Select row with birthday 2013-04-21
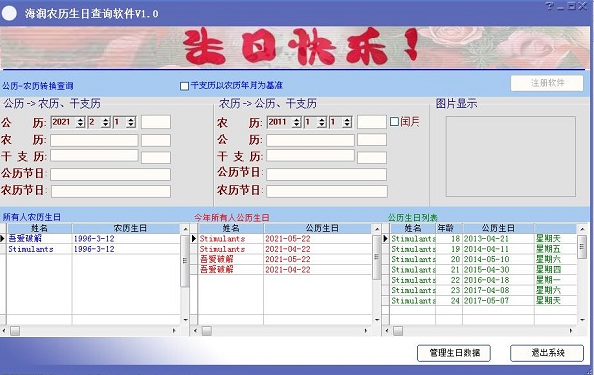594x375 pixels. (x=483, y=239)
